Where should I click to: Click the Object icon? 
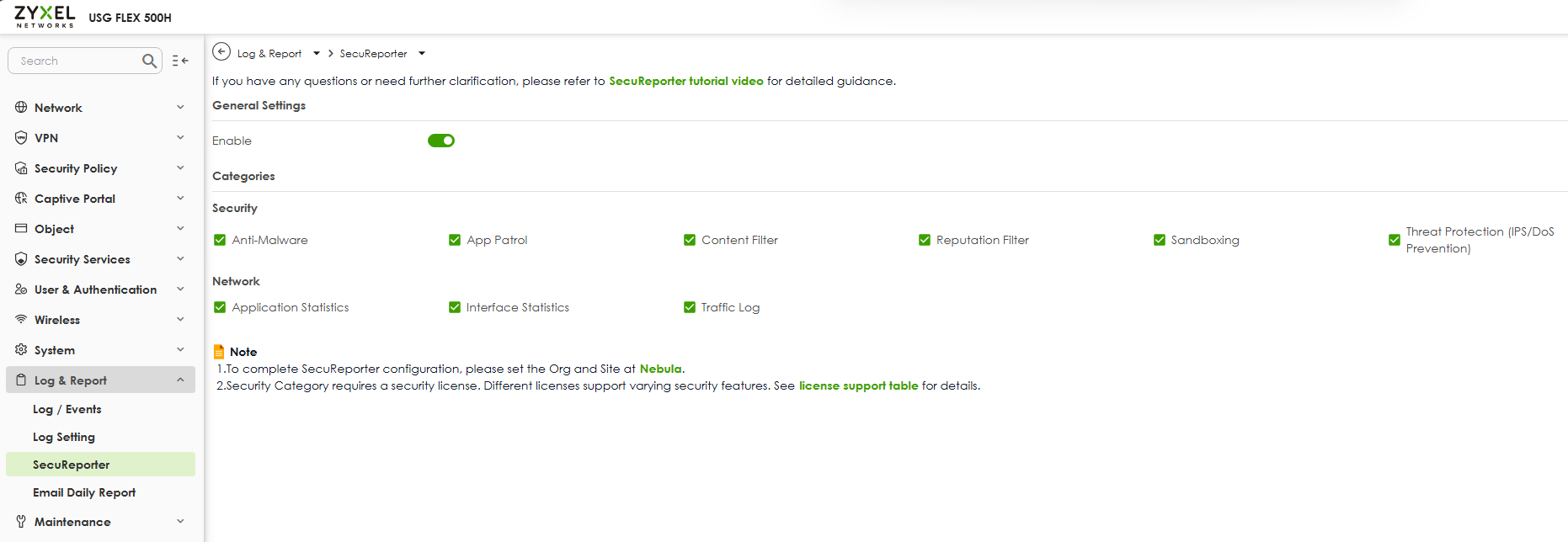click(x=21, y=229)
